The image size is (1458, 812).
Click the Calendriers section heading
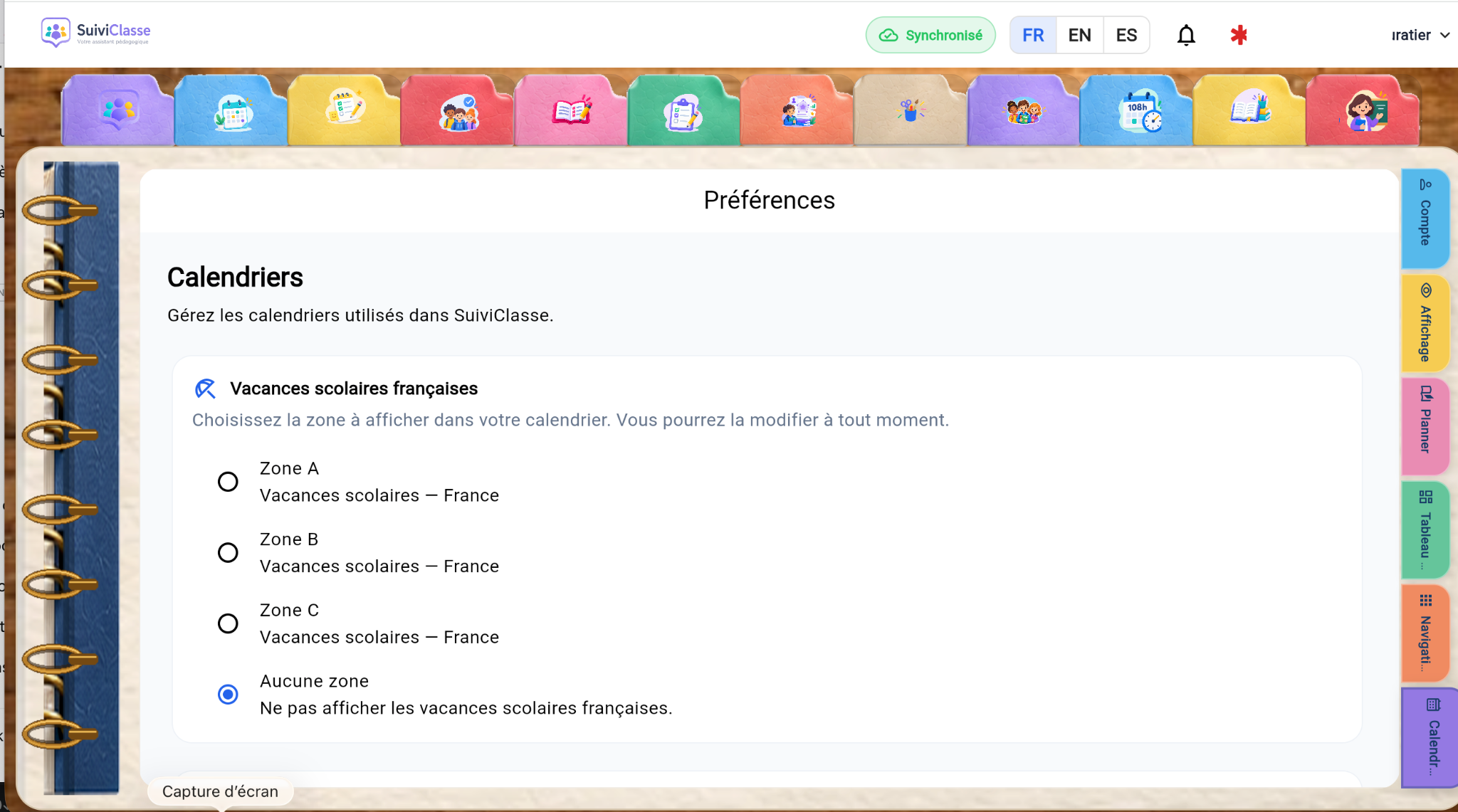click(235, 278)
